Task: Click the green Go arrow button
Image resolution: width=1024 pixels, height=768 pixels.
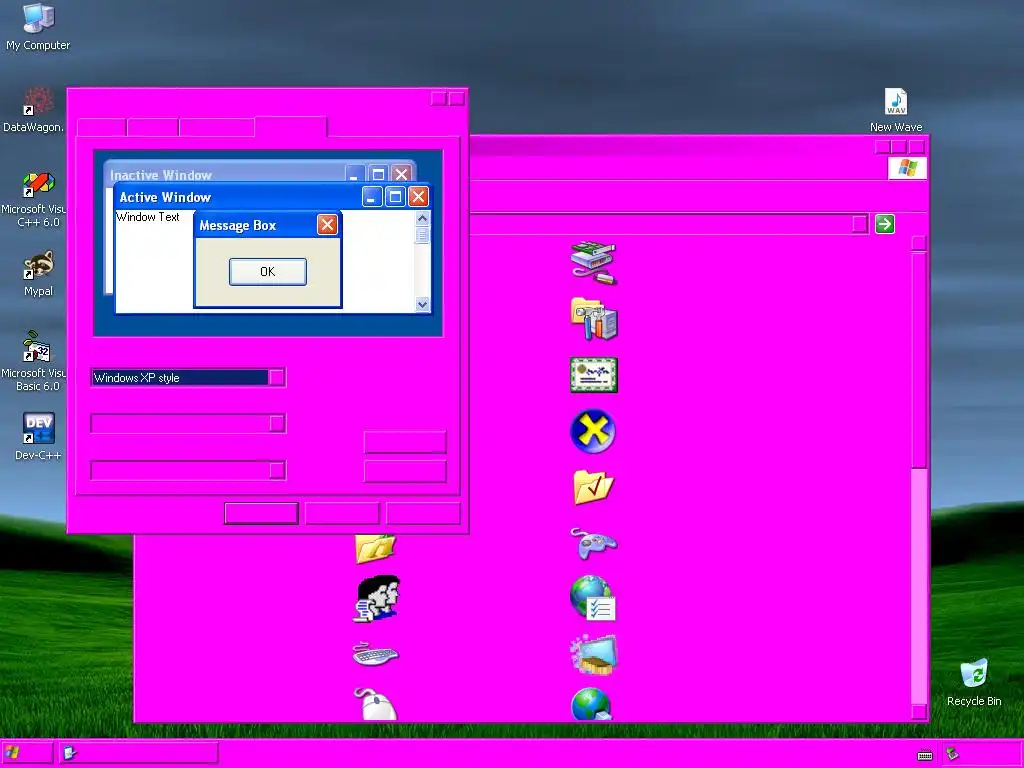Action: [x=884, y=224]
